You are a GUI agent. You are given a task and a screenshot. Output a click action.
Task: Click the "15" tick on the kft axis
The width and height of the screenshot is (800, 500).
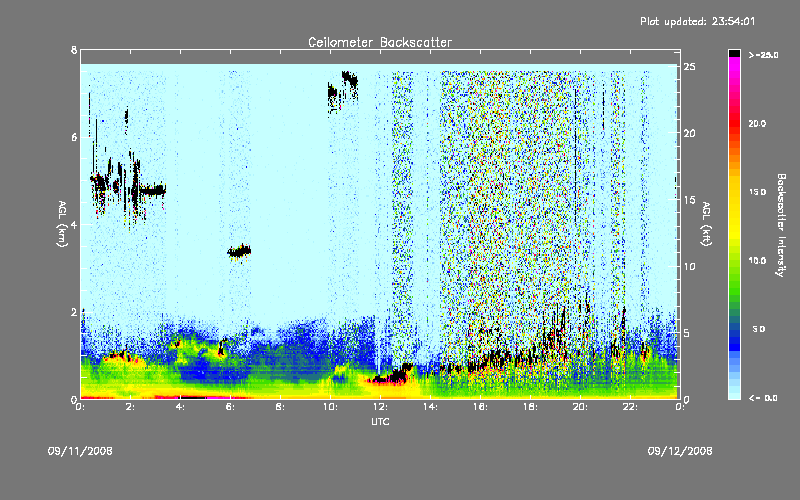pyautogui.click(x=689, y=200)
